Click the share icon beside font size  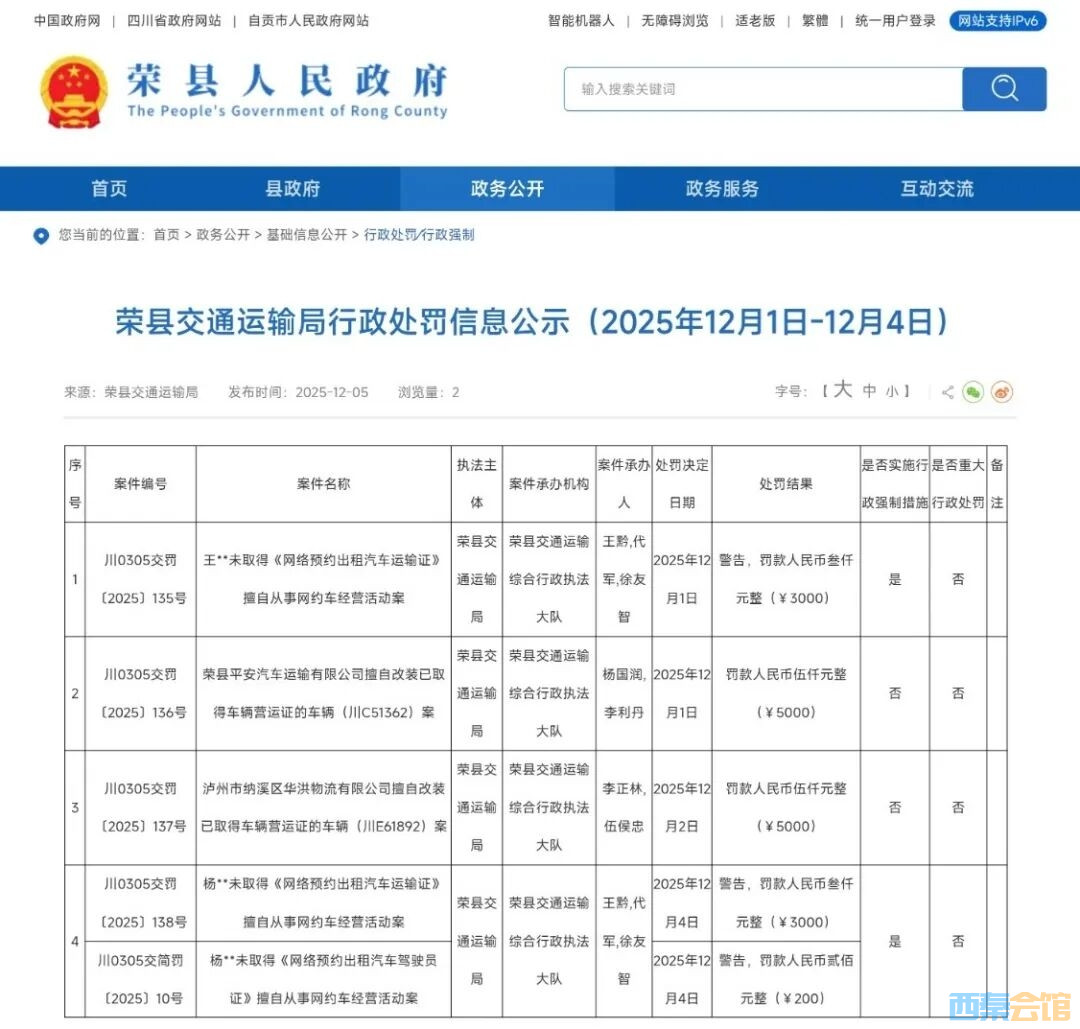coord(947,392)
